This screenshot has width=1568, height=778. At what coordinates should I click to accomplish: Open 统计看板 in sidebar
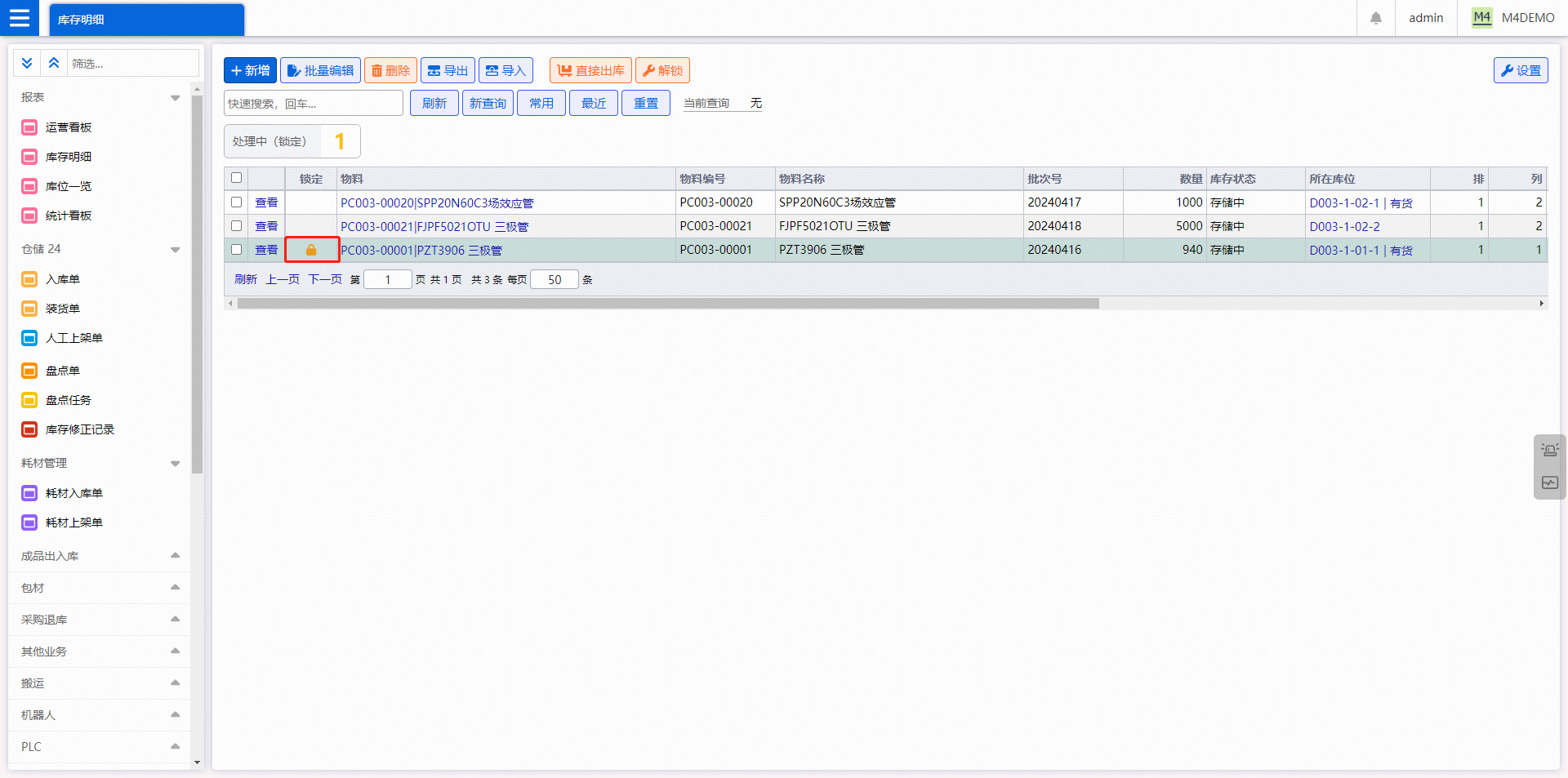coord(69,216)
